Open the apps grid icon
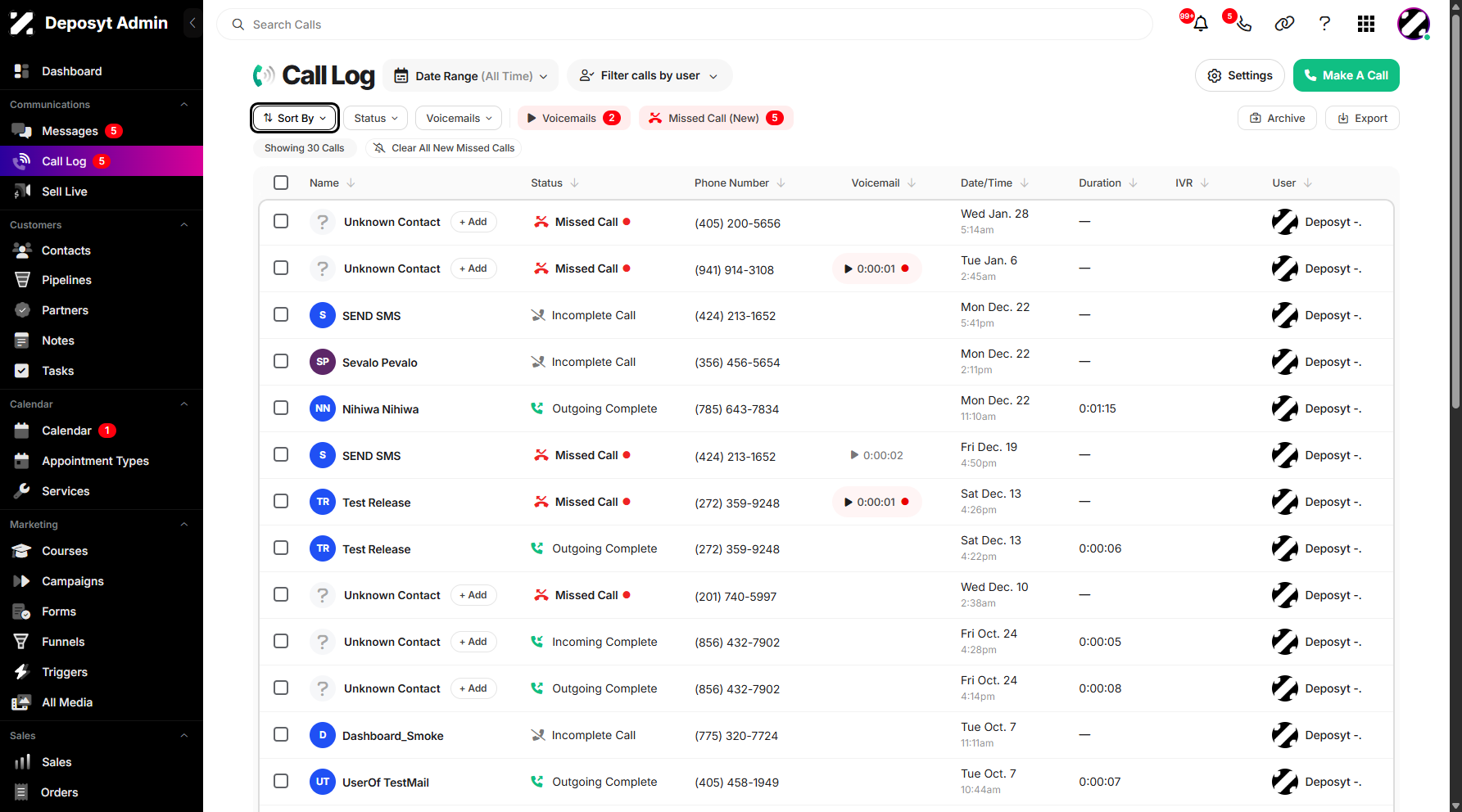 click(x=1366, y=24)
